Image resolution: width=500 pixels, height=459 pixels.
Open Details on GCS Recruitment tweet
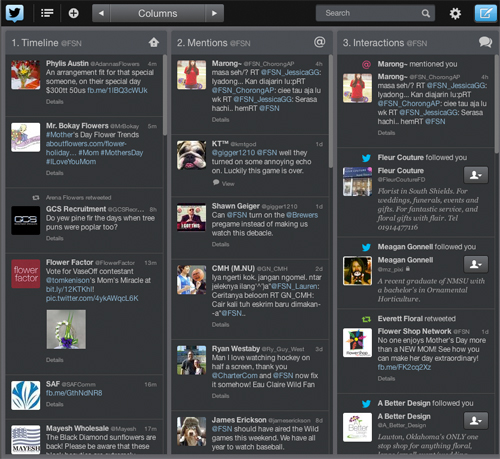coord(55,238)
